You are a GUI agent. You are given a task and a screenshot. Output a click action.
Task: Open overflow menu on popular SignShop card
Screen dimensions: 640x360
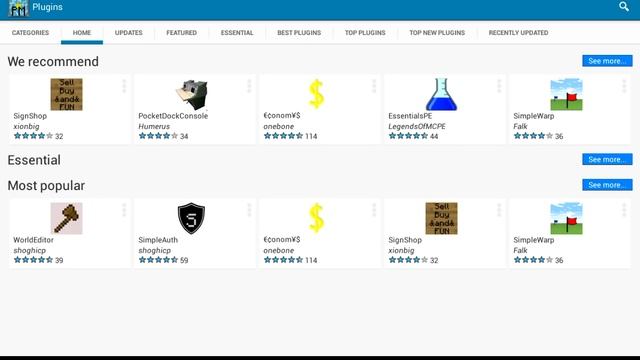(499, 210)
